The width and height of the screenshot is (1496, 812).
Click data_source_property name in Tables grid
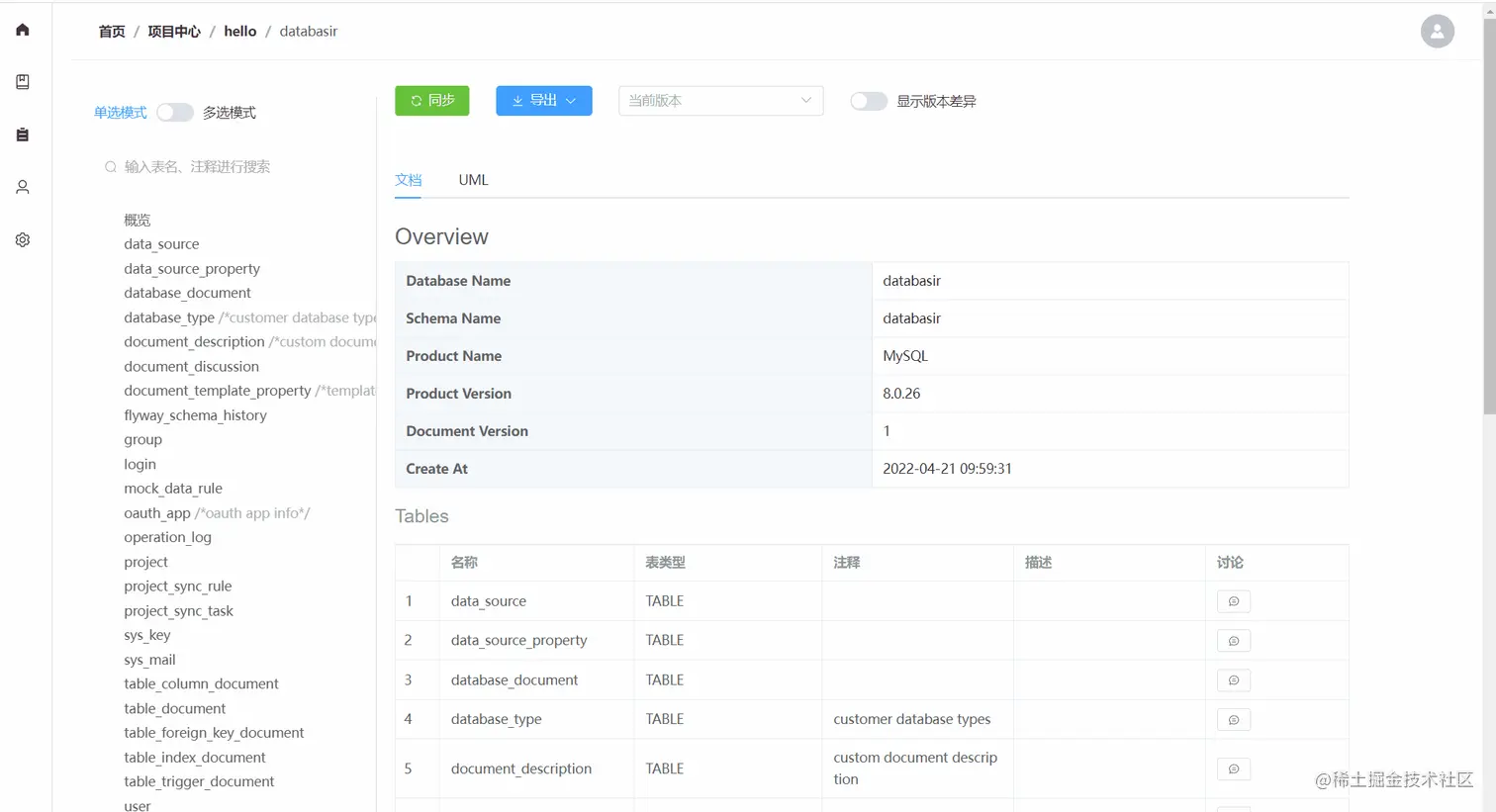coord(518,641)
